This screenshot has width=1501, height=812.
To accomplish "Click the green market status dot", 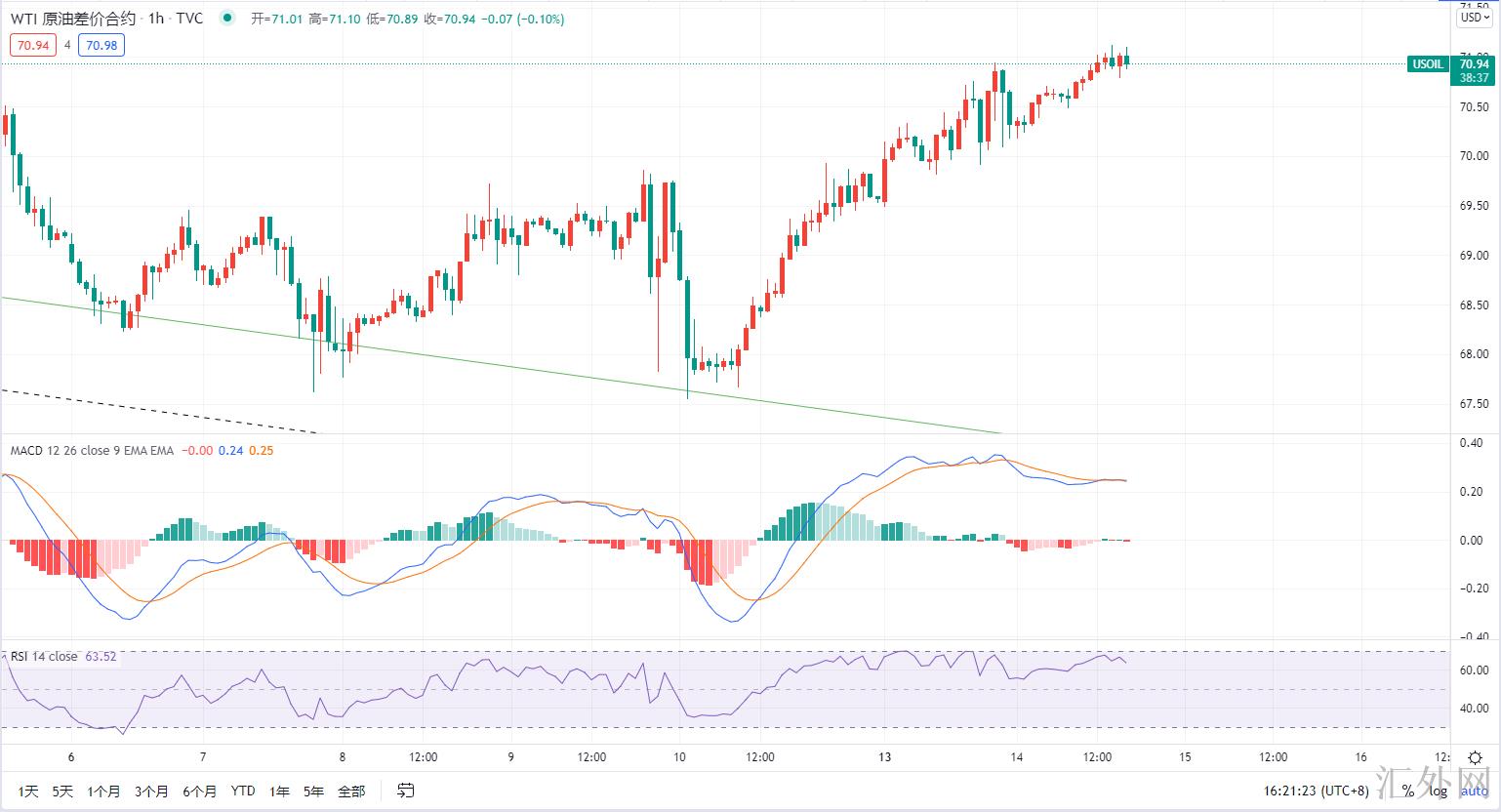I will (227, 18).
